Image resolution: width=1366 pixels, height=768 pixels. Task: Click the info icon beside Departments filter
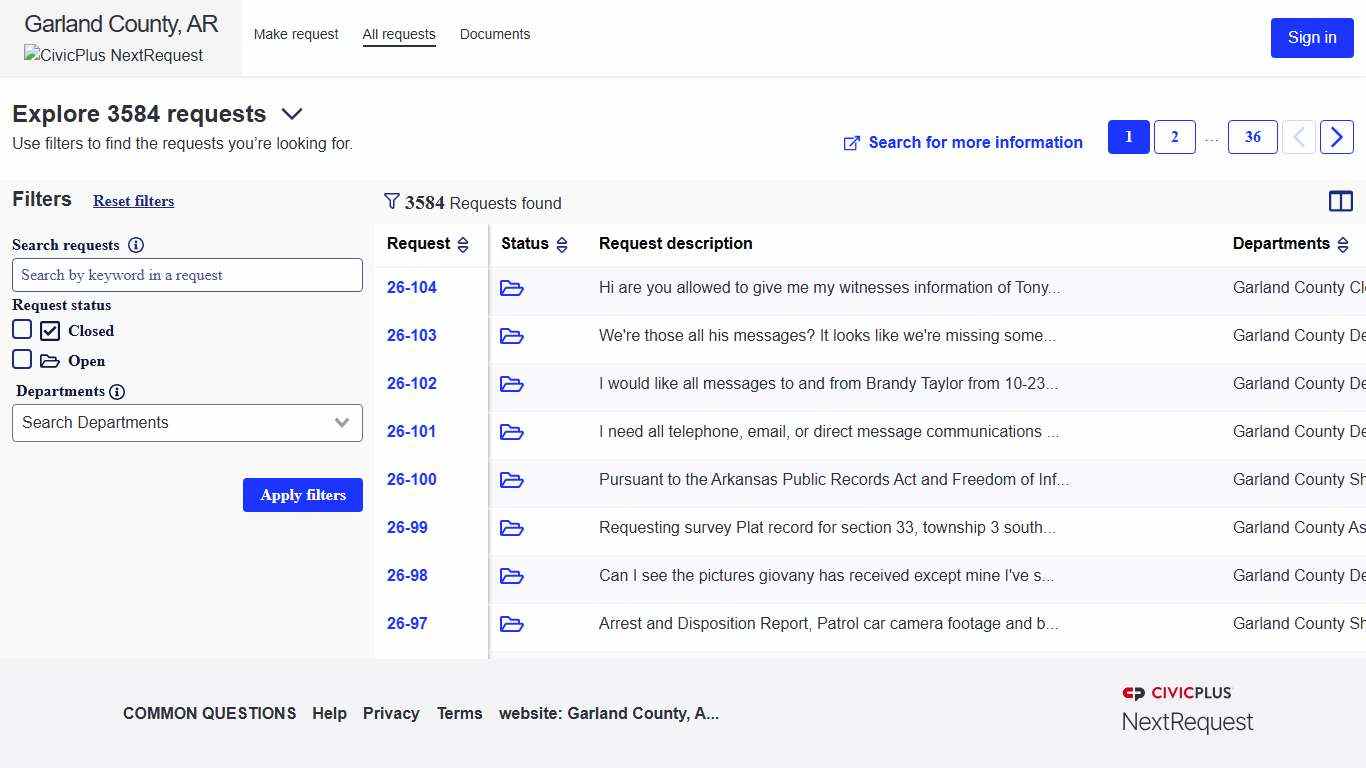[x=118, y=391]
